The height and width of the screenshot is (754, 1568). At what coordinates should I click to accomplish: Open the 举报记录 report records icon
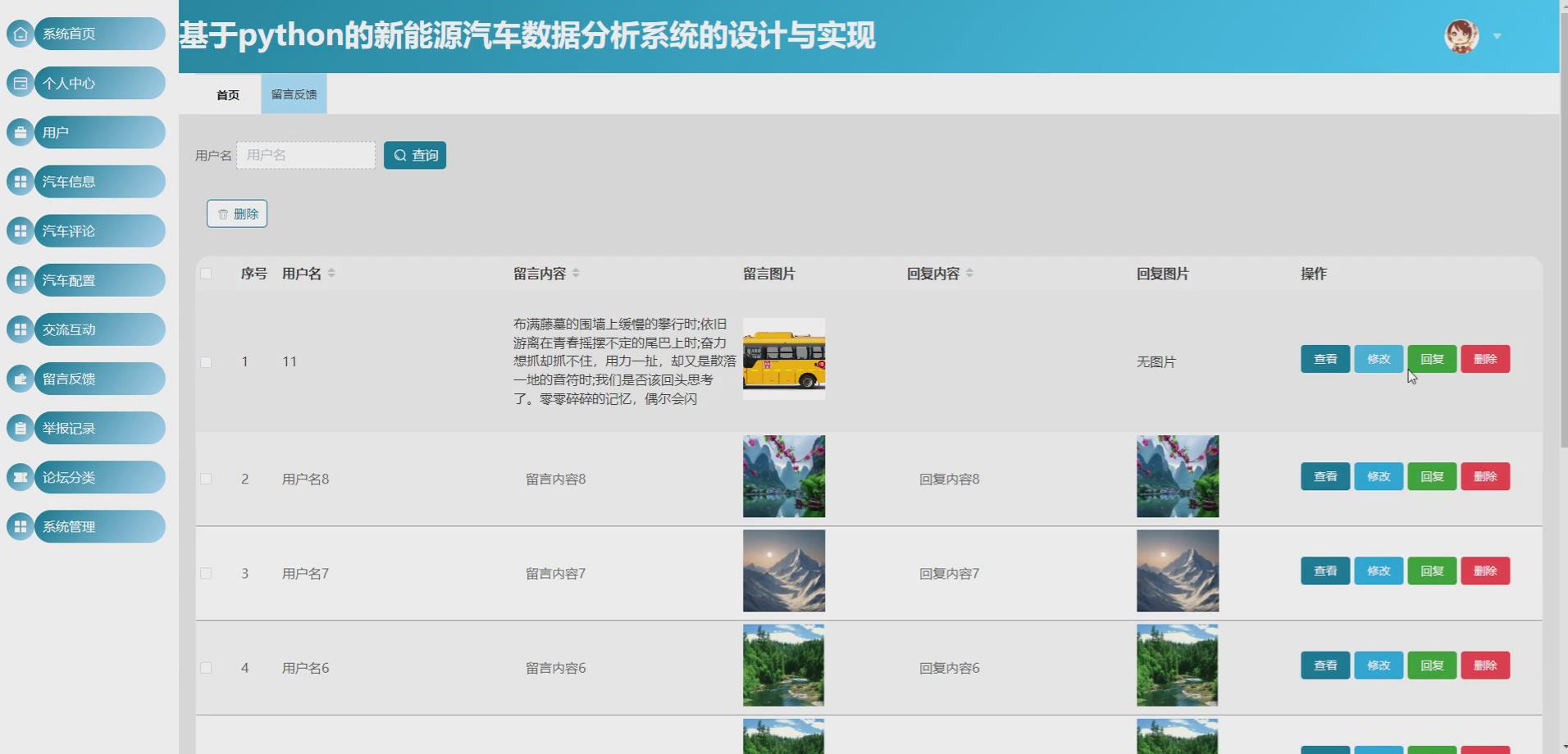pyautogui.click(x=19, y=427)
